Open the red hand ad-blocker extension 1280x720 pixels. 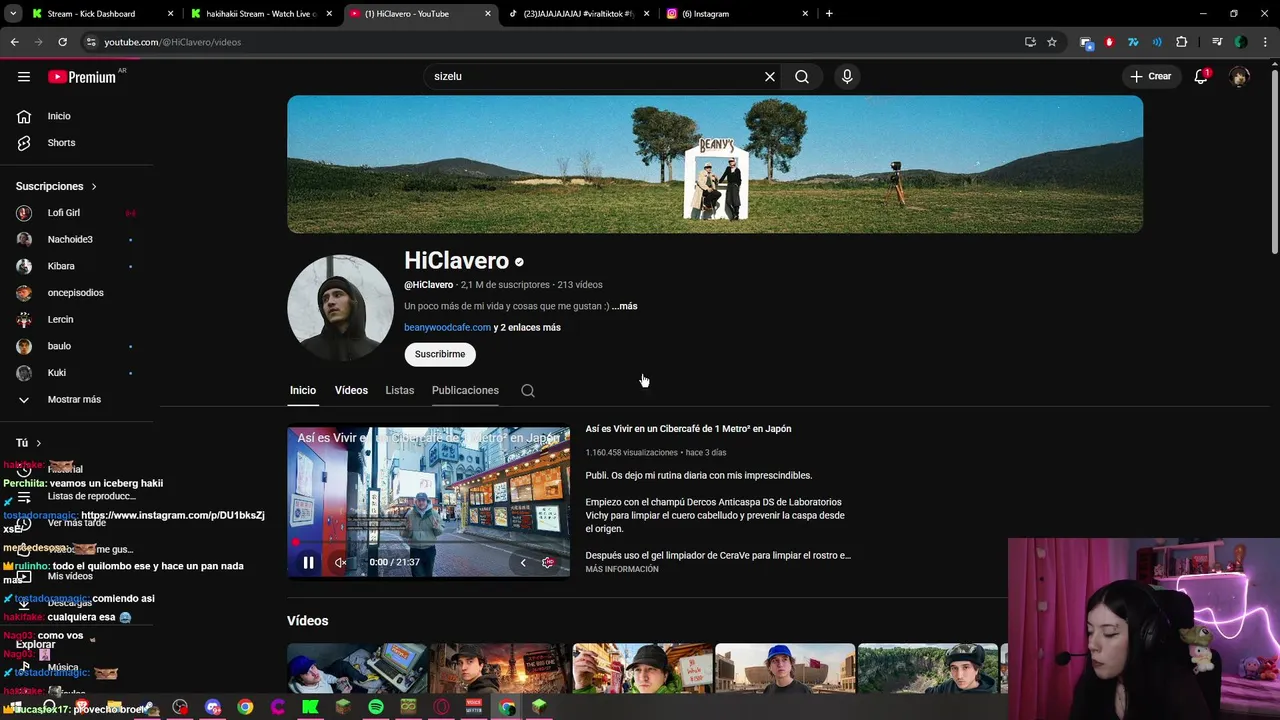pyautogui.click(x=1109, y=42)
